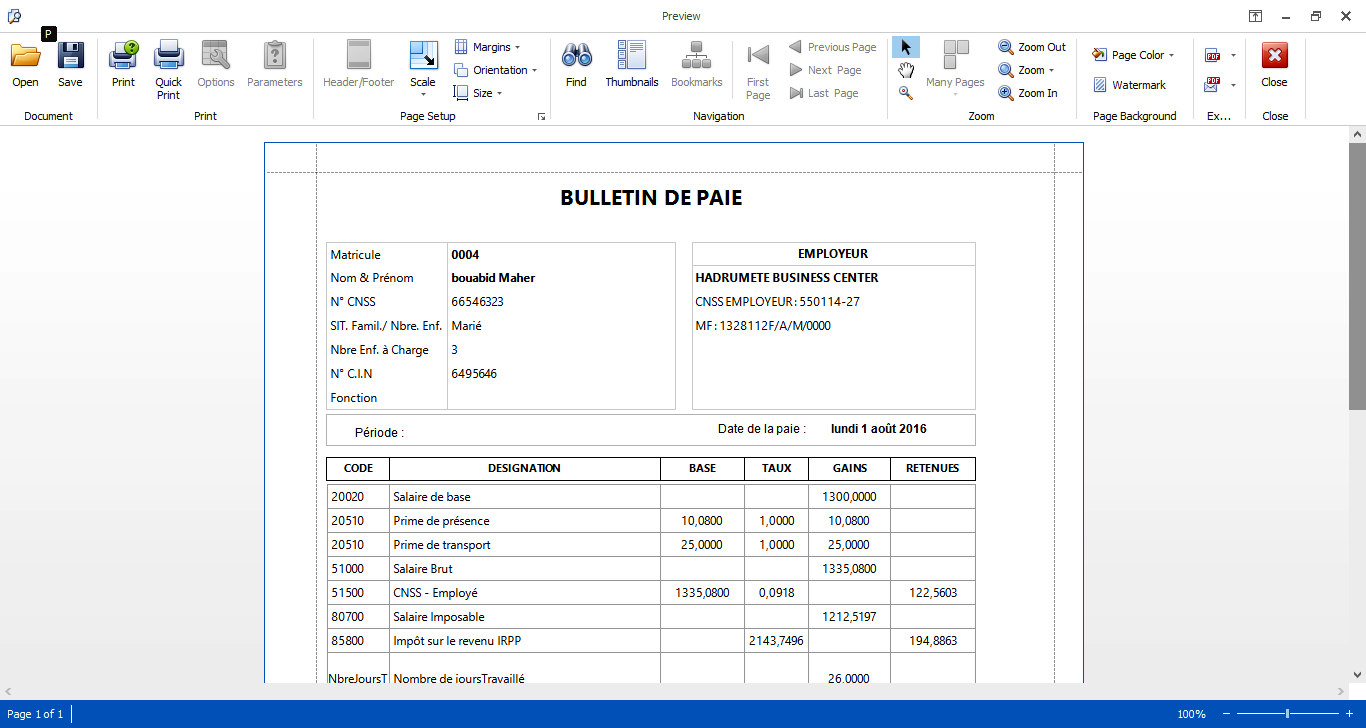Click the name 'bouabid Maher'
Image resolution: width=1366 pixels, height=728 pixels.
493,278
